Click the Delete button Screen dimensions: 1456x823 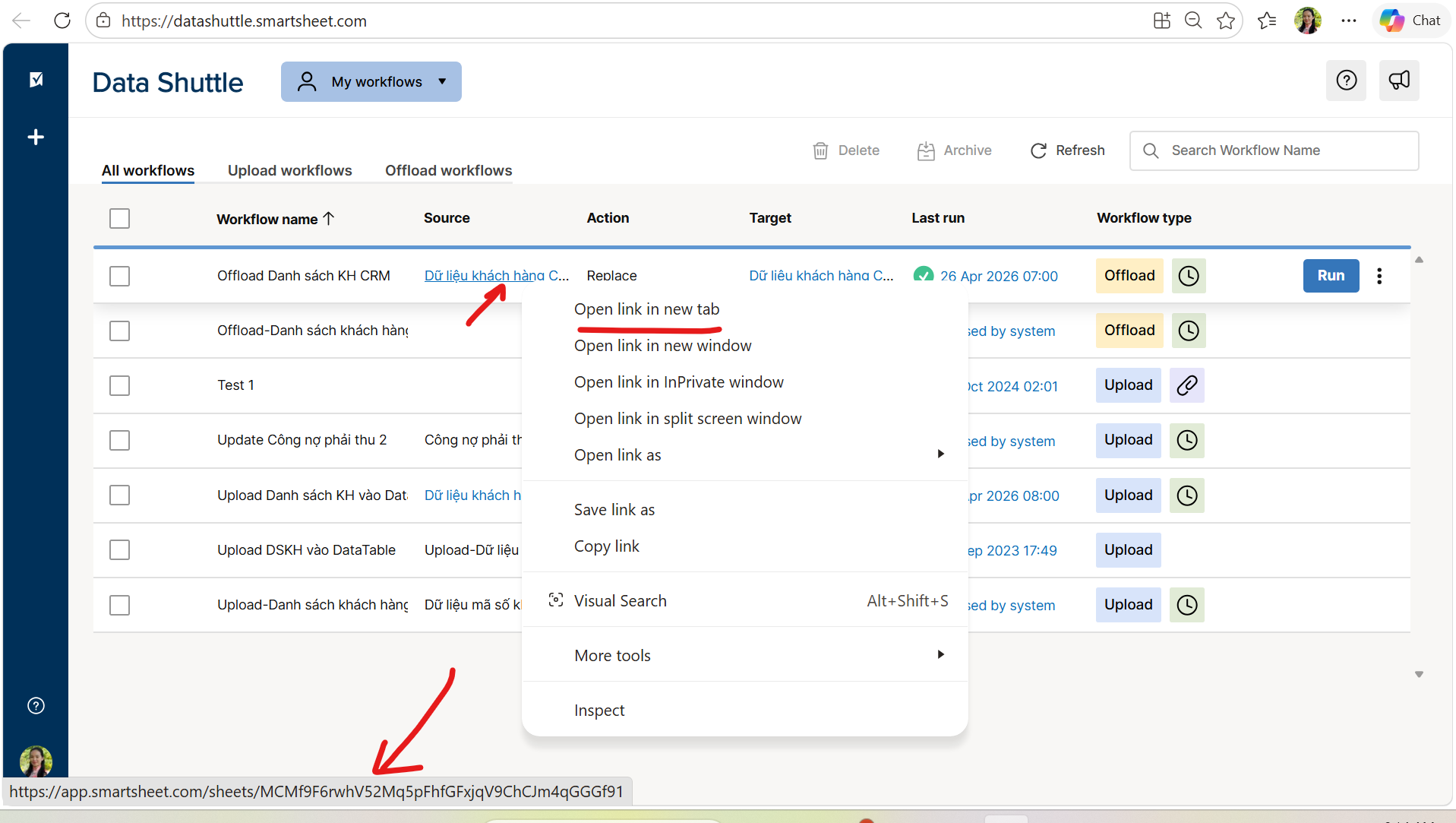point(845,150)
